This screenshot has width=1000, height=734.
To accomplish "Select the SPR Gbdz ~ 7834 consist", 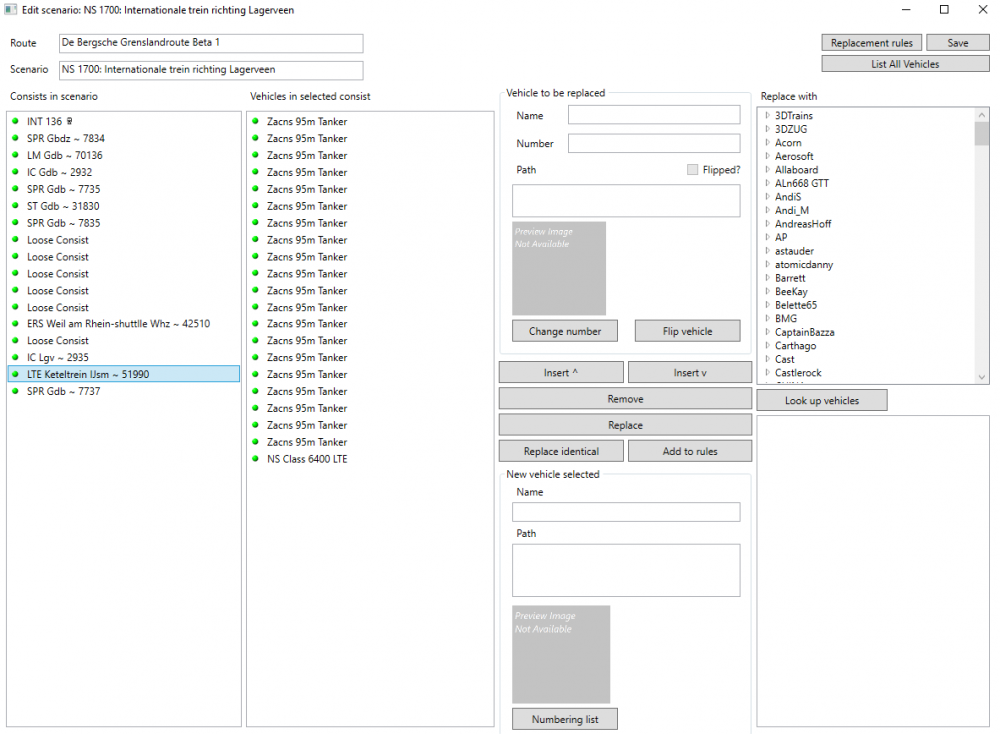I will coord(66,138).
